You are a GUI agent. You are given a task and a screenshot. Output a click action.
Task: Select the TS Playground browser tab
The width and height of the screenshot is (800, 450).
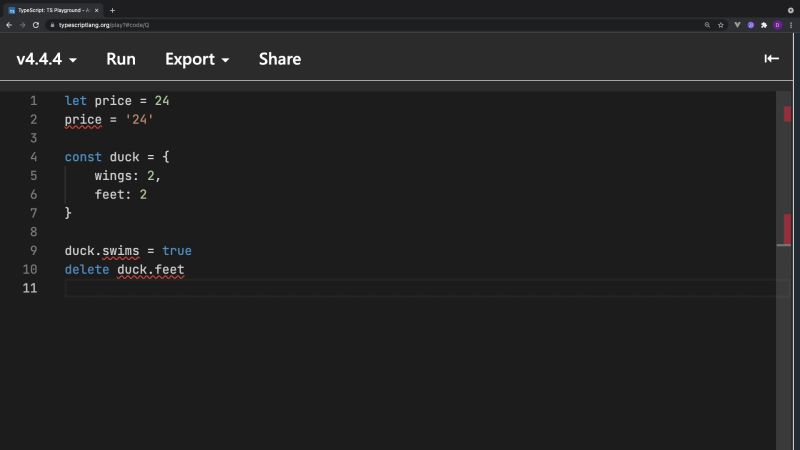click(x=52, y=9)
